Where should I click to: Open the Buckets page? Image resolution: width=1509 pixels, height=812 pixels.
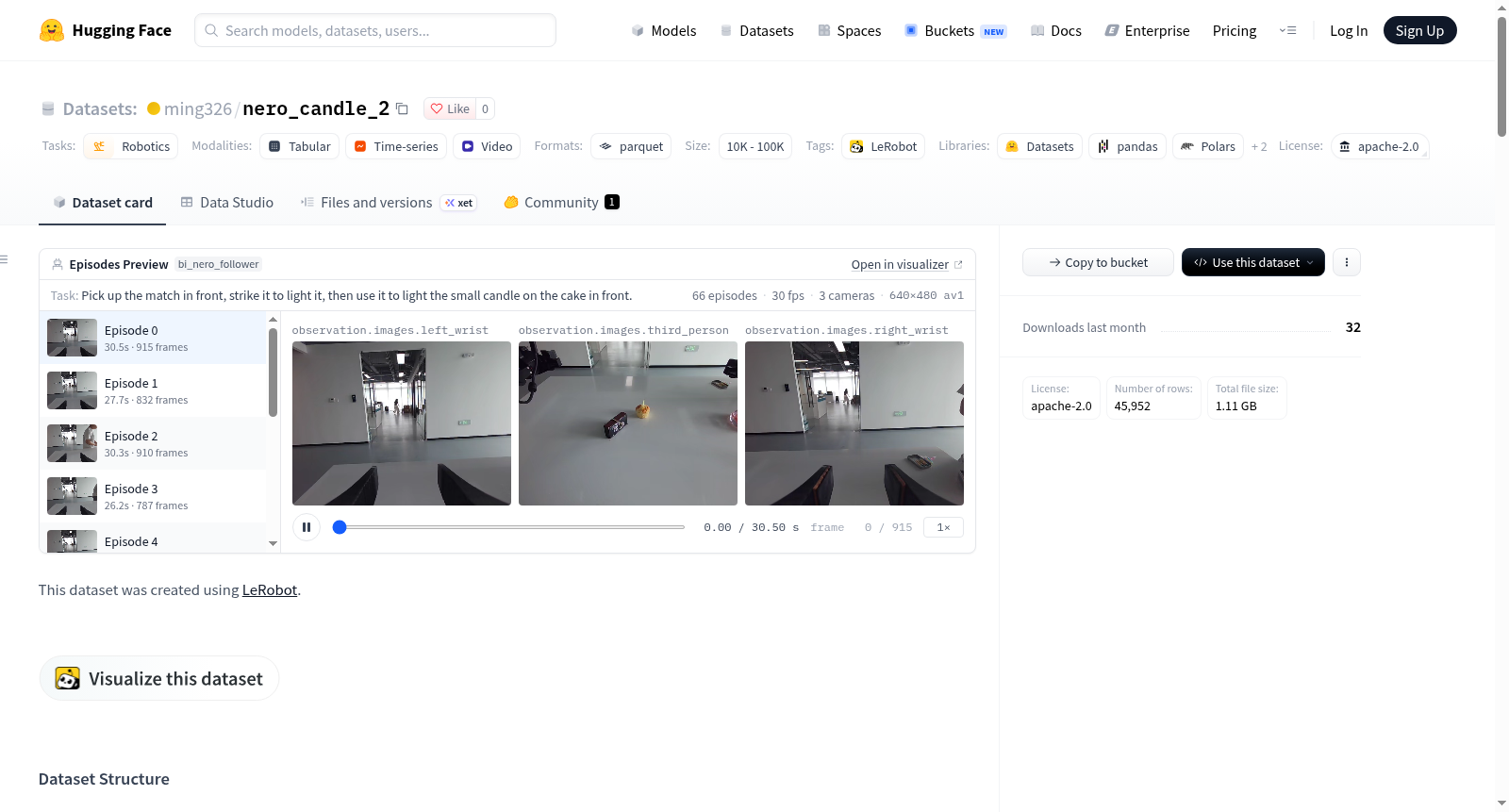(x=955, y=30)
